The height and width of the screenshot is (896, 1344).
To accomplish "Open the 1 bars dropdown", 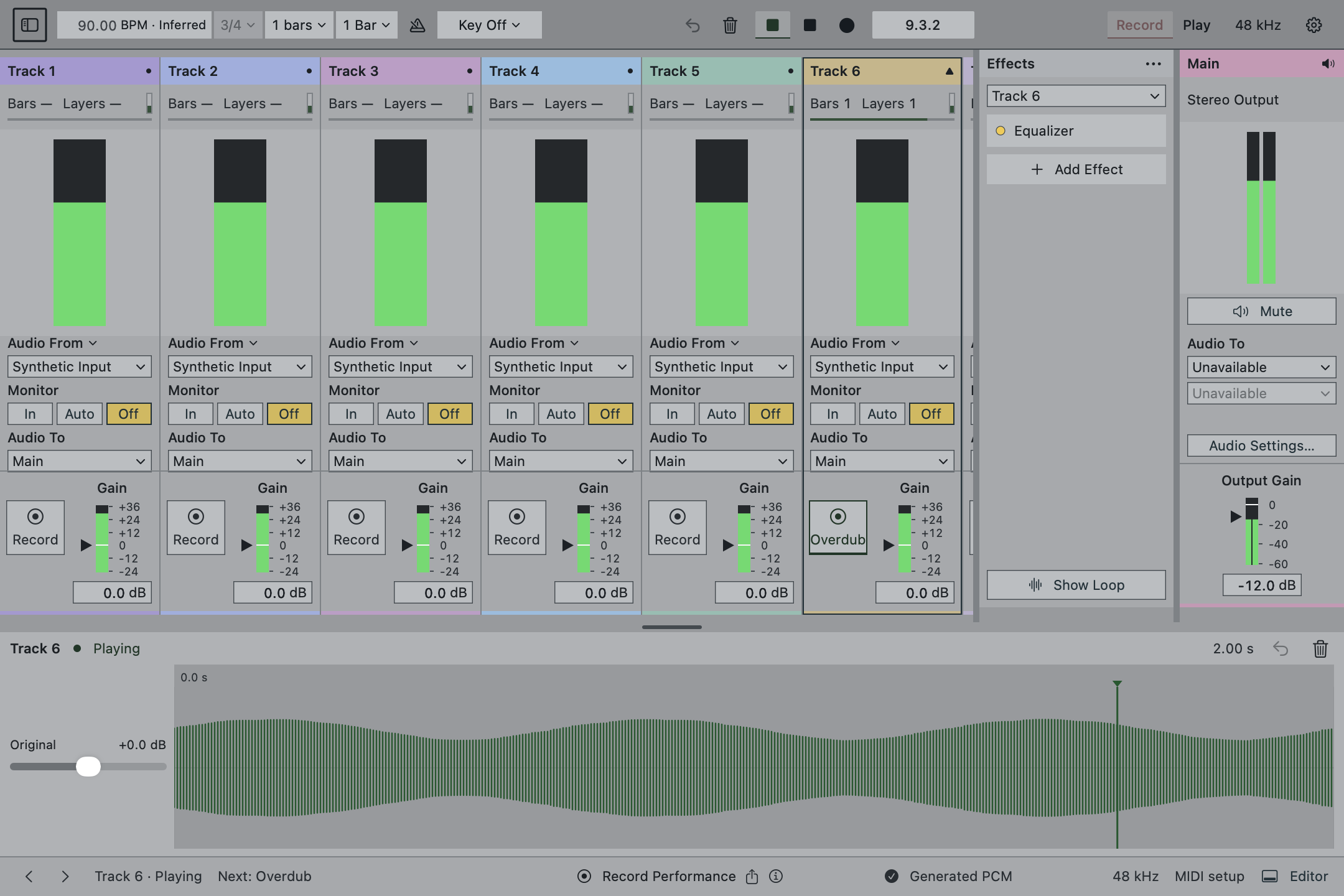I will click(x=299, y=25).
